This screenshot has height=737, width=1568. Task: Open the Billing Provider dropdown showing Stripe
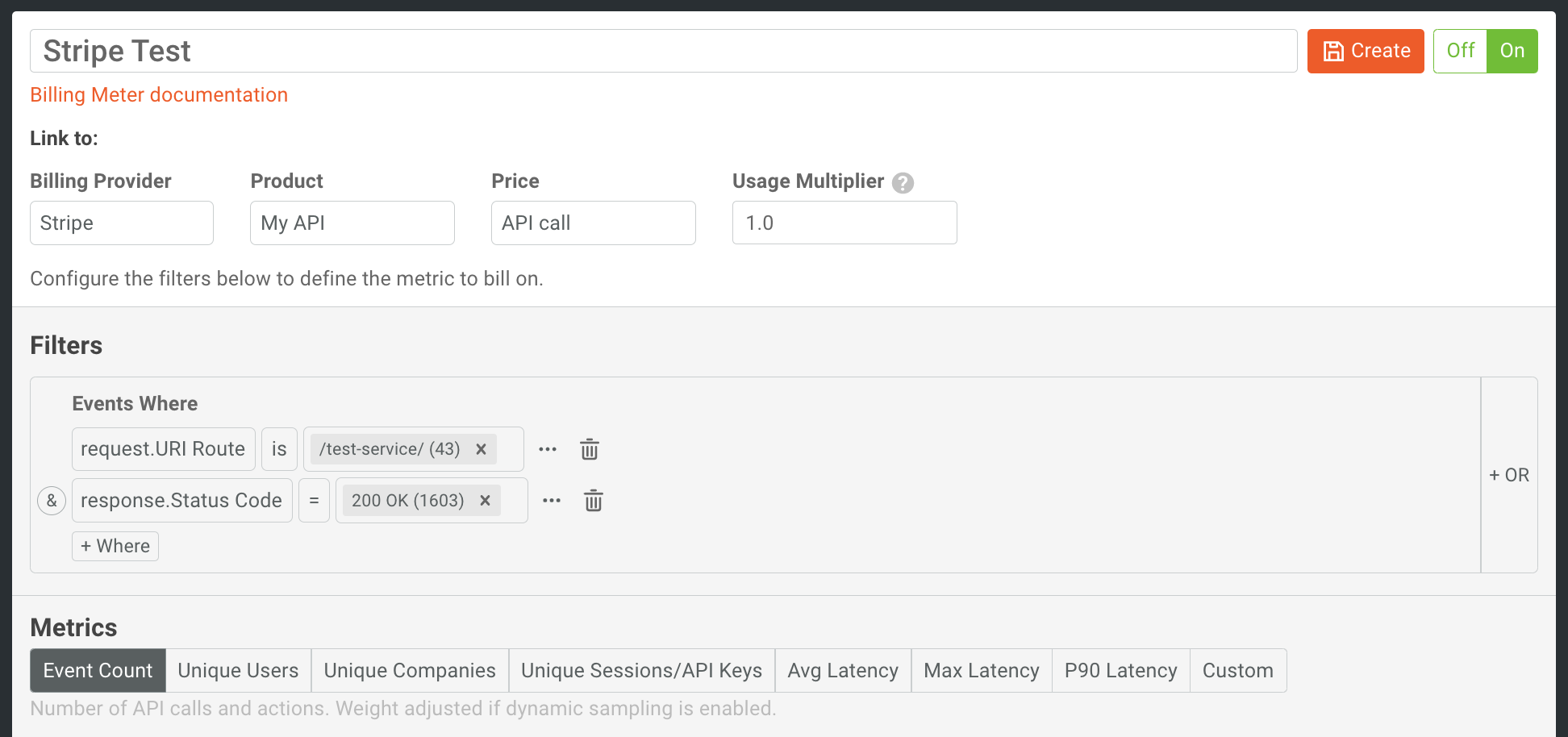121,223
